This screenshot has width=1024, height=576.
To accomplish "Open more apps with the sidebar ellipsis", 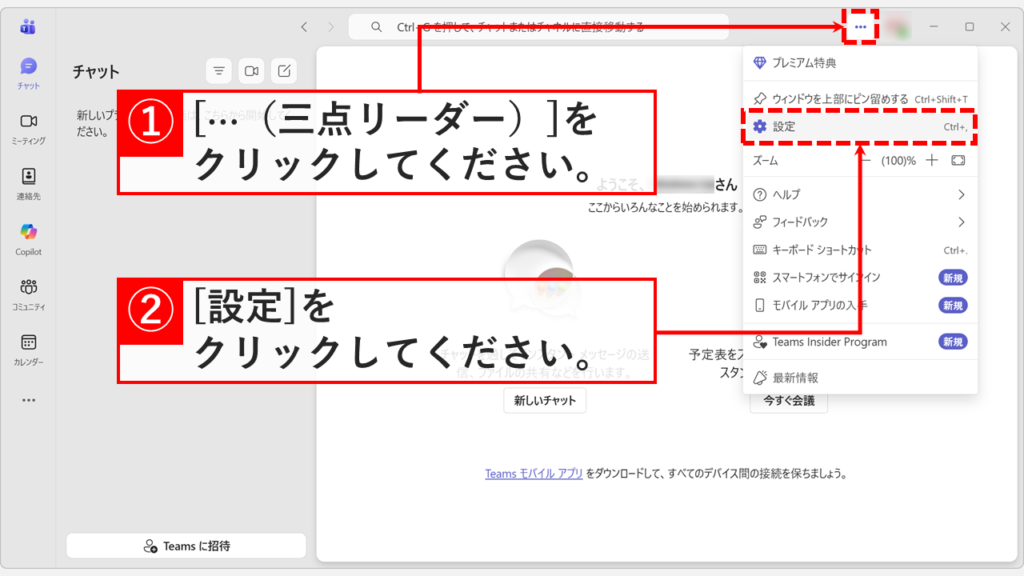I will (27, 400).
